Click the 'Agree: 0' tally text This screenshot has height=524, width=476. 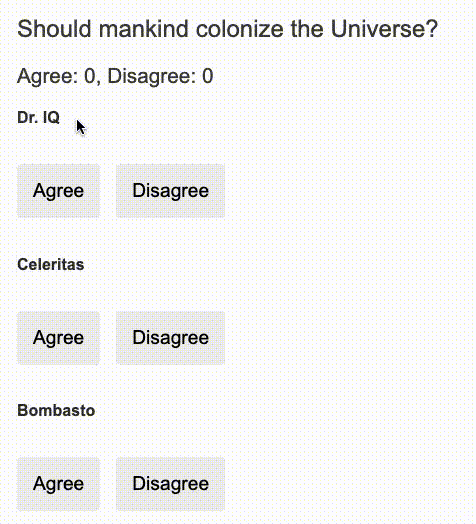point(56,77)
